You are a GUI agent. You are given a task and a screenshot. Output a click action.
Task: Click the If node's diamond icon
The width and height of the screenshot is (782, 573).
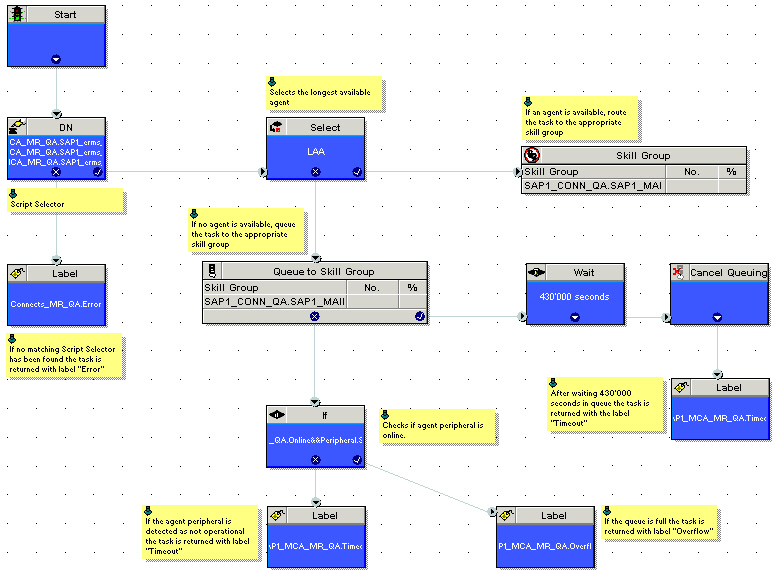tap(277, 414)
